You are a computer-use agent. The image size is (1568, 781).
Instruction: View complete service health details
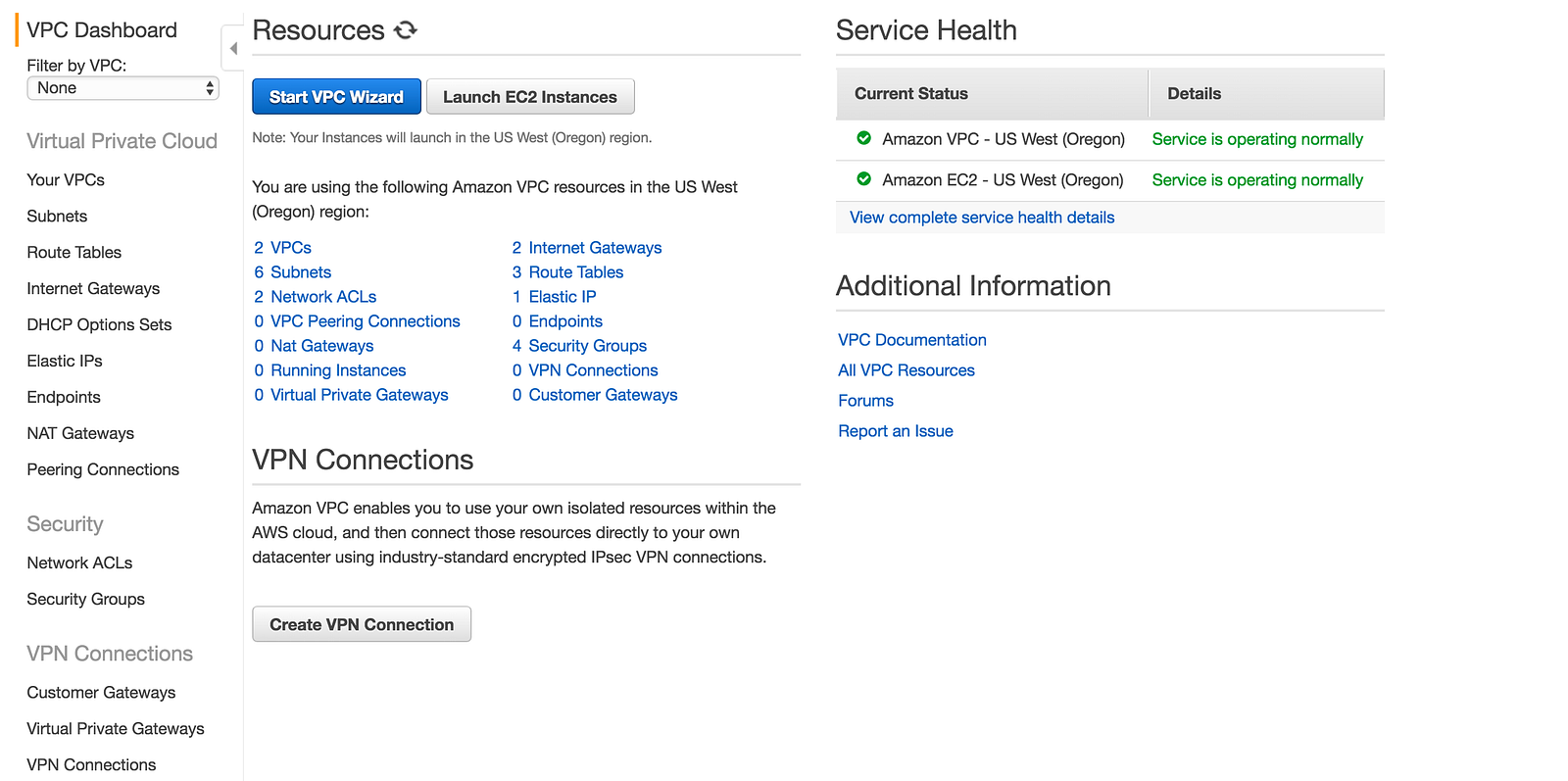(x=982, y=218)
